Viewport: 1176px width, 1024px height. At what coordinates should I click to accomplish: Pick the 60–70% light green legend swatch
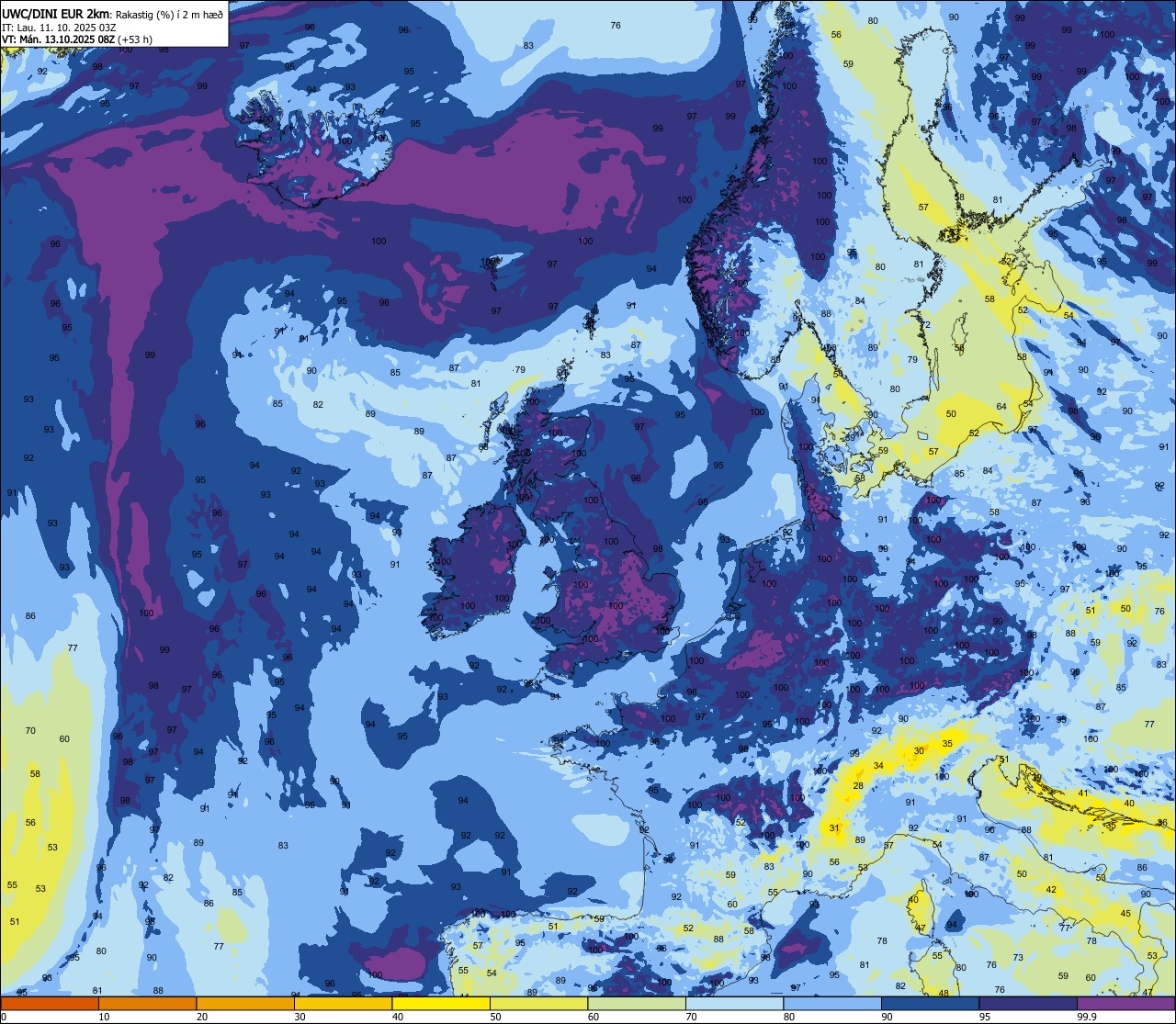[637, 1003]
